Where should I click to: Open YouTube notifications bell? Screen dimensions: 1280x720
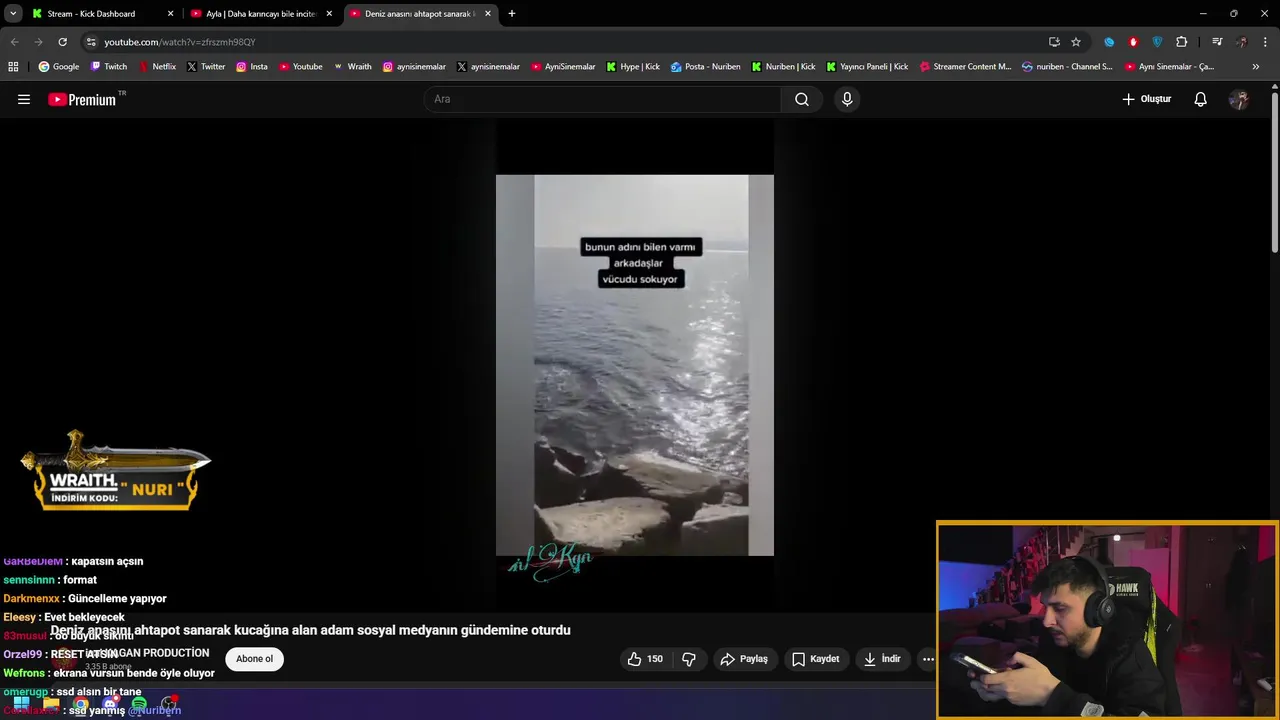pyautogui.click(x=1200, y=99)
